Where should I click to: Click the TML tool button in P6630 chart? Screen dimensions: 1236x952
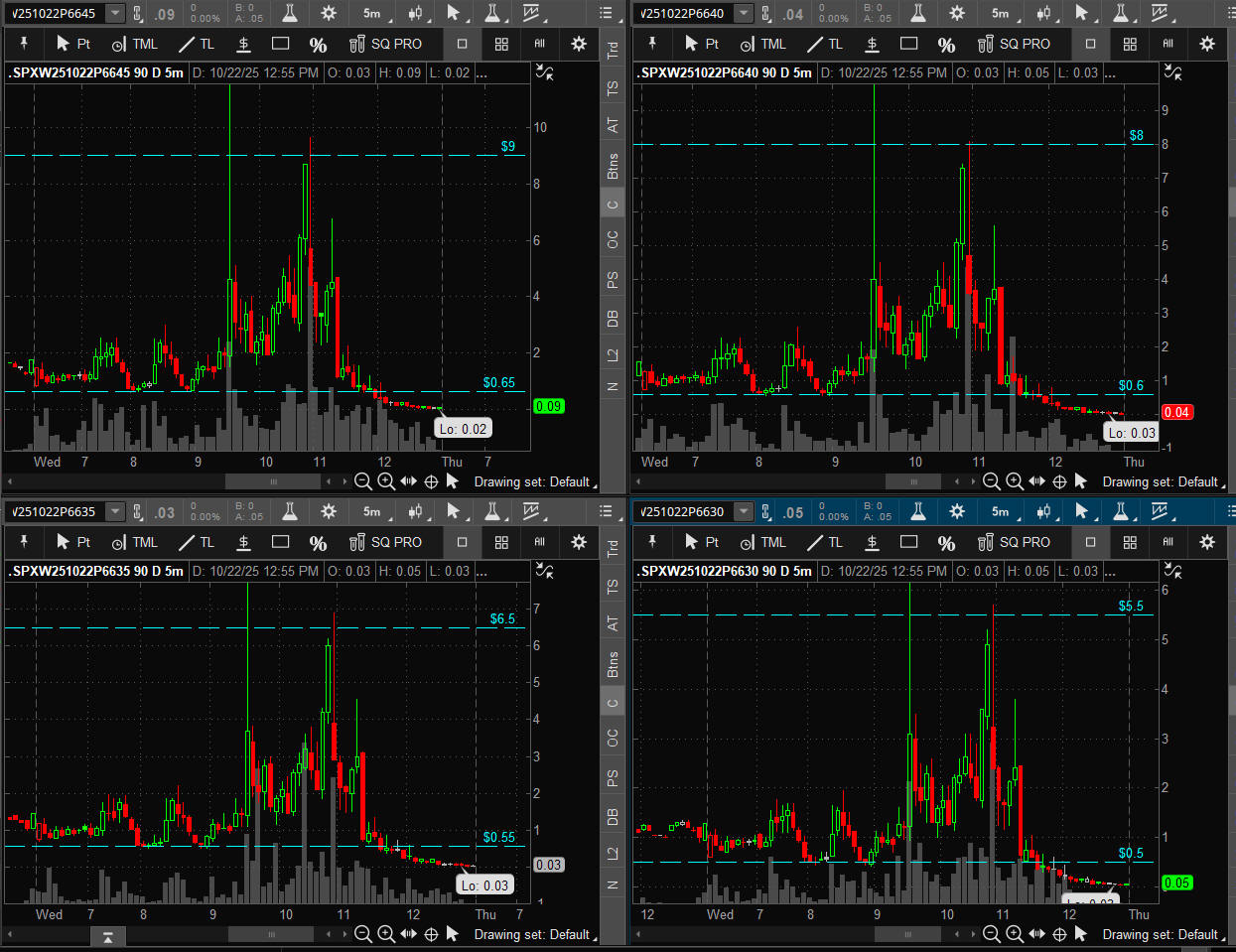pos(762,542)
